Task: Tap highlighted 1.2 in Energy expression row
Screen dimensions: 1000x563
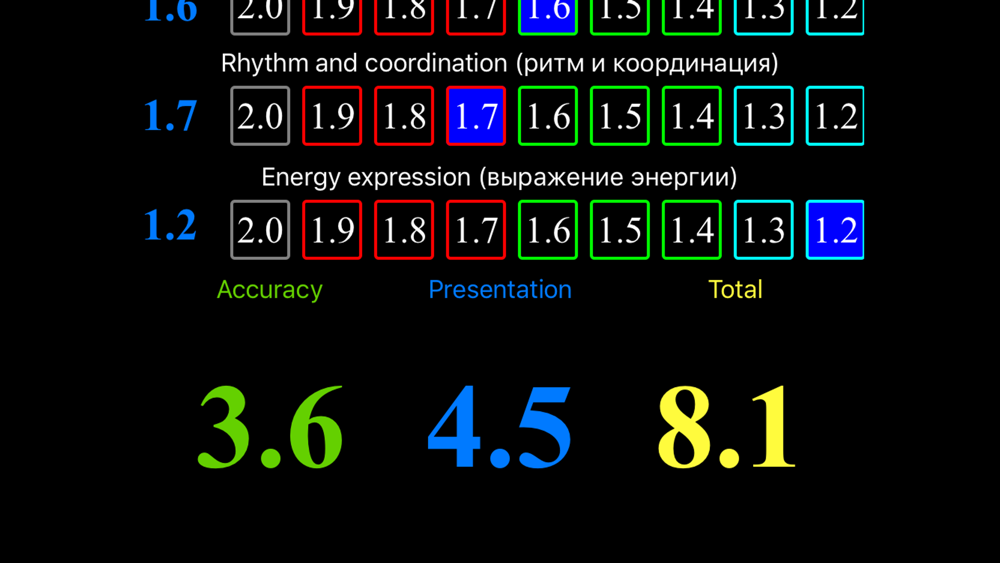Action: pos(835,230)
